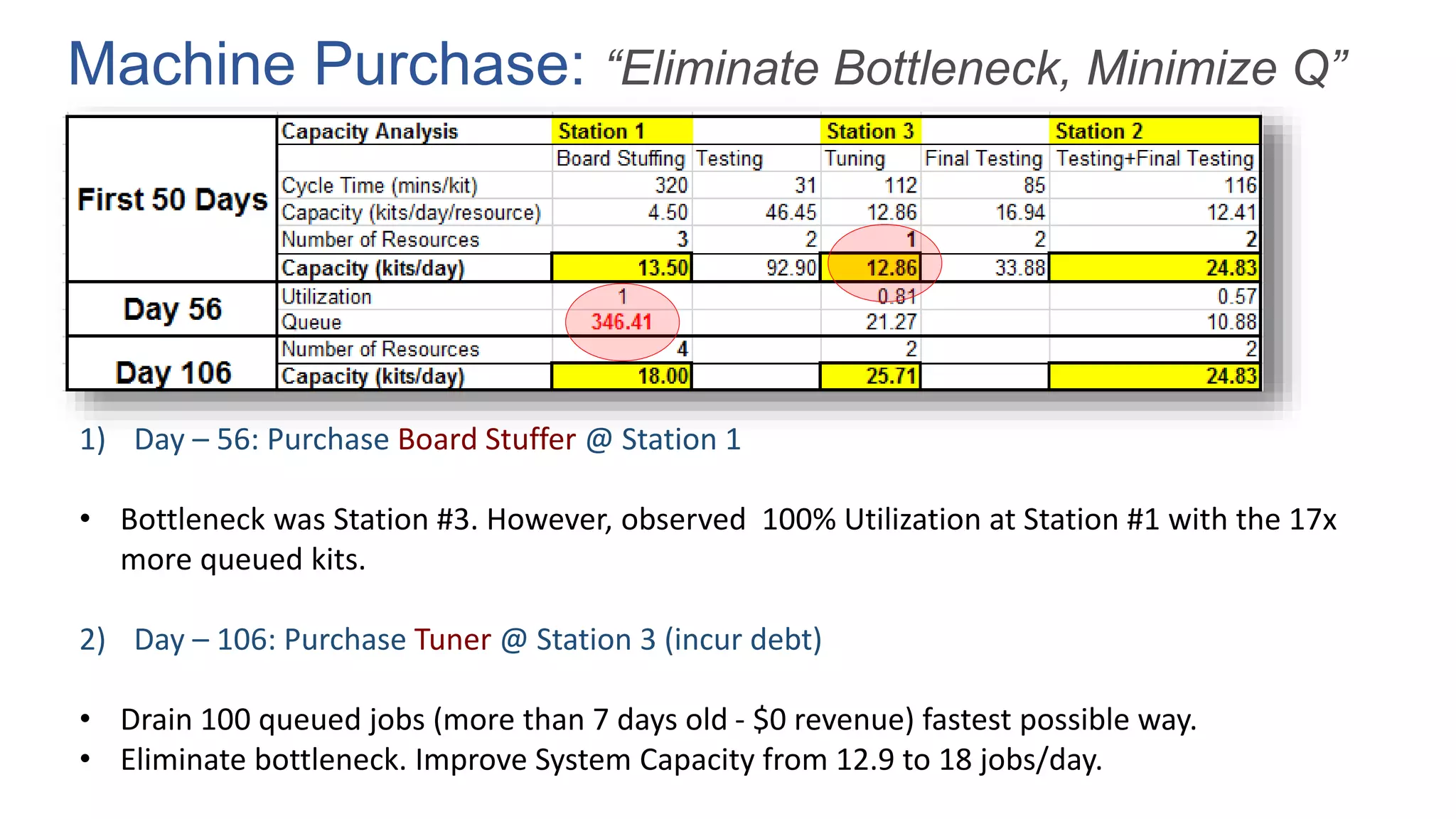Click the 'Machine Purchase:' slide title
Screen dimensions: 1456x819
[326, 64]
